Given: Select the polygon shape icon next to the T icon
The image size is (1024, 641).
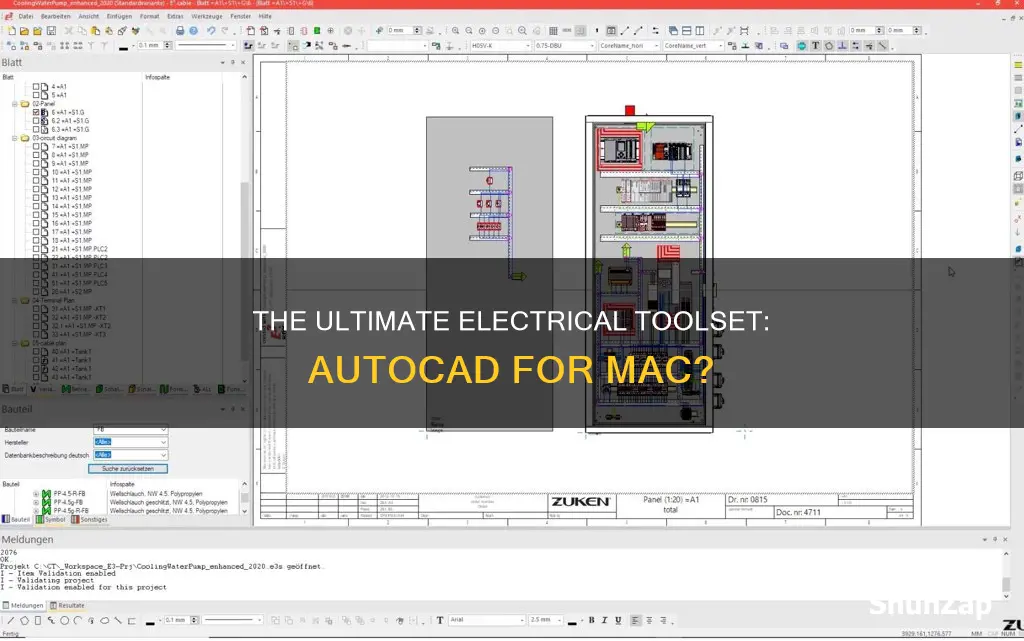Looking at the screenshot, I should [x=829, y=46].
